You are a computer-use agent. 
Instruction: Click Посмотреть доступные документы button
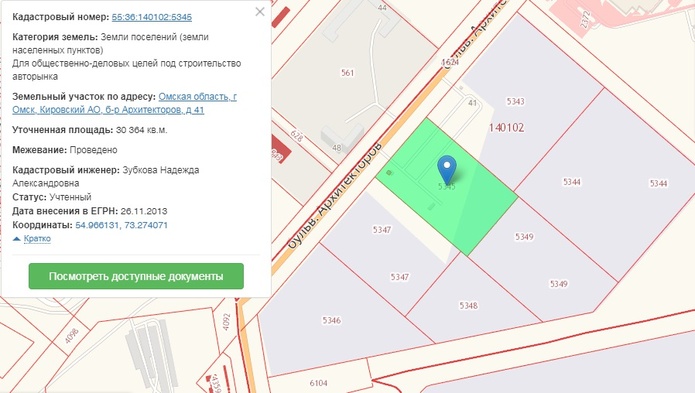tap(136, 276)
